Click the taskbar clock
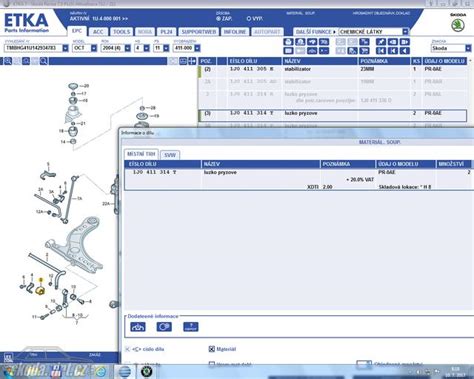474x379 pixels. tap(455, 372)
